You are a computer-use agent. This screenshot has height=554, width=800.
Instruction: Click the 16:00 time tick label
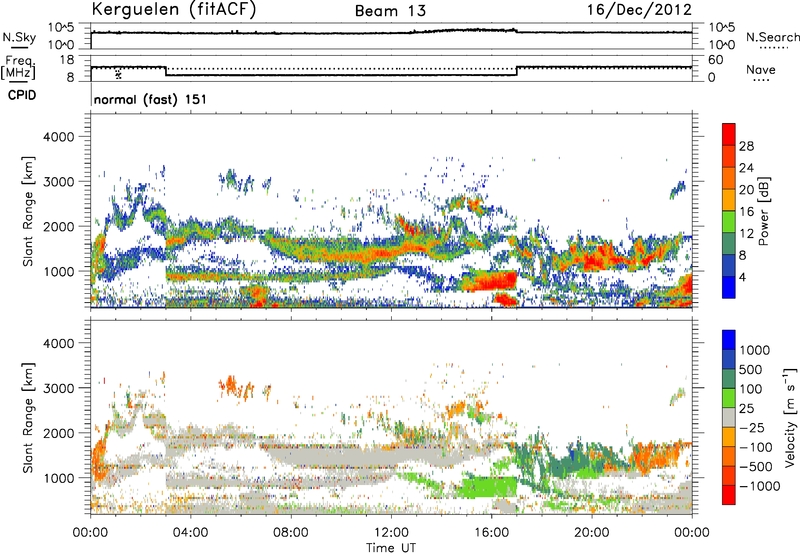[x=491, y=533]
